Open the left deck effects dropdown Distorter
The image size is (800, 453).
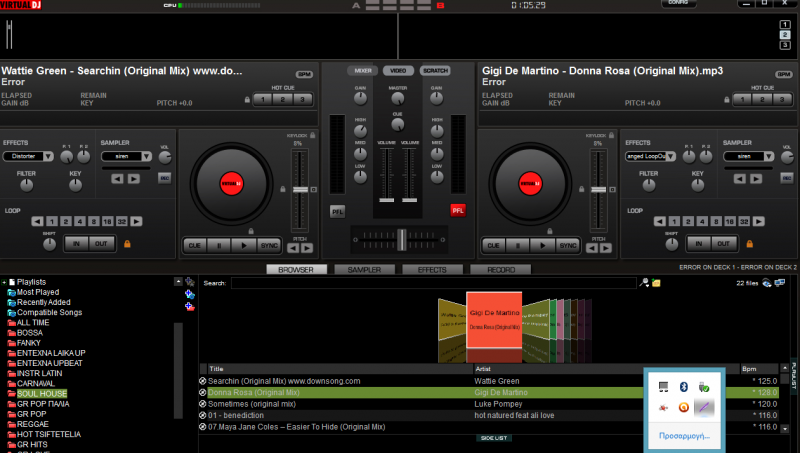[x=28, y=156]
